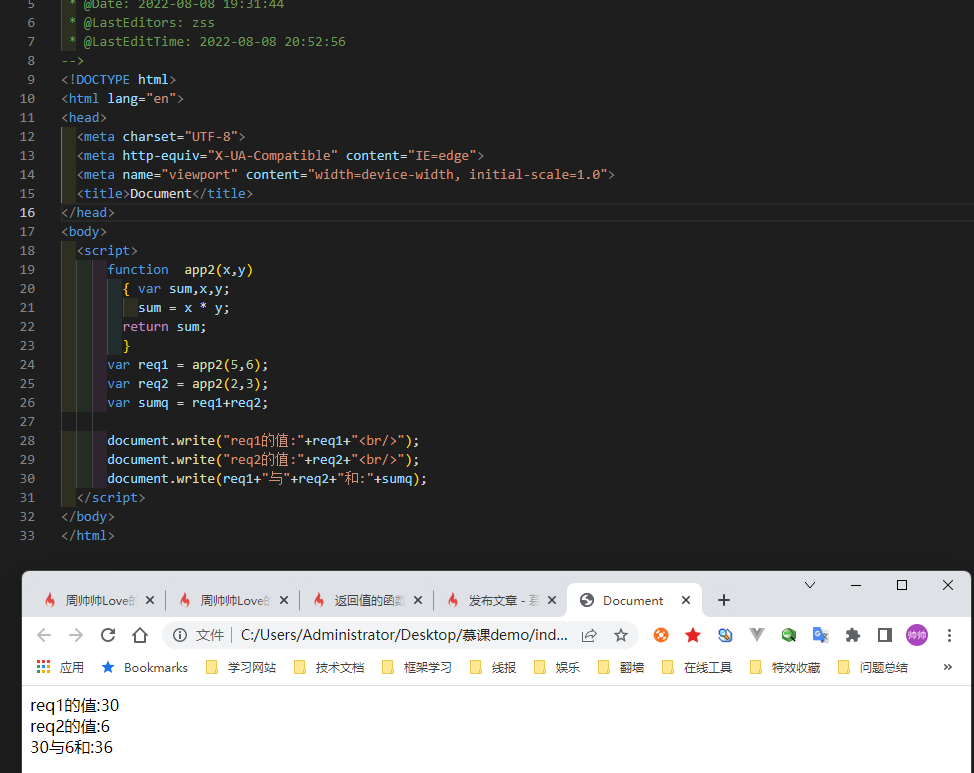Open Chrome's three-dot menu
The height and width of the screenshot is (773, 974).
click(949, 635)
